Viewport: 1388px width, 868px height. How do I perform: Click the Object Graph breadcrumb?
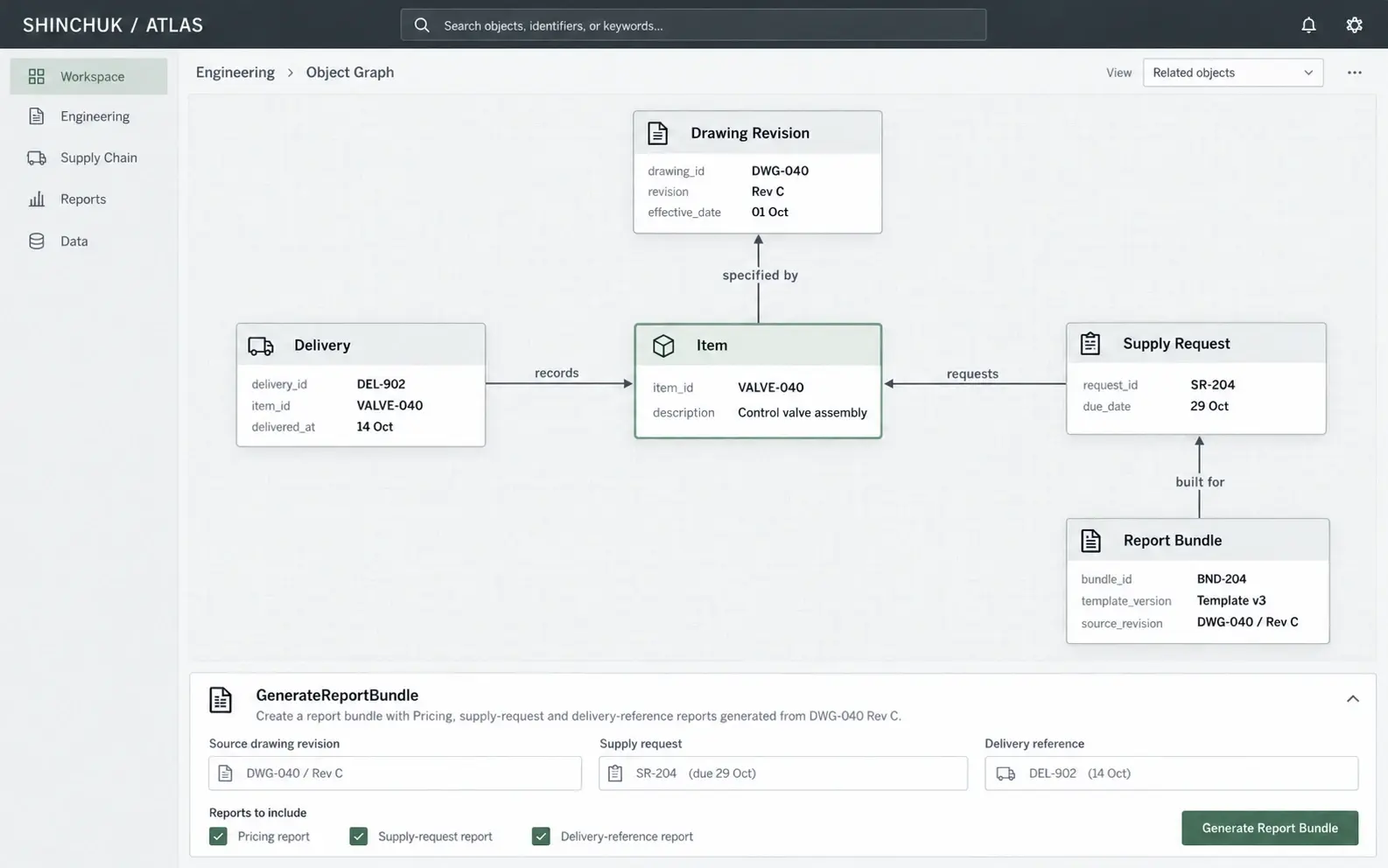[x=350, y=73]
